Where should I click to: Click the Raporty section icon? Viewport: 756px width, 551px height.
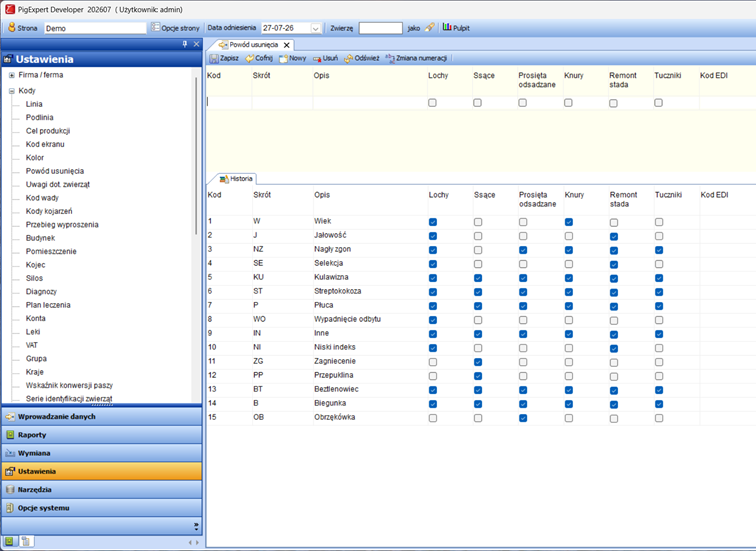point(10,435)
